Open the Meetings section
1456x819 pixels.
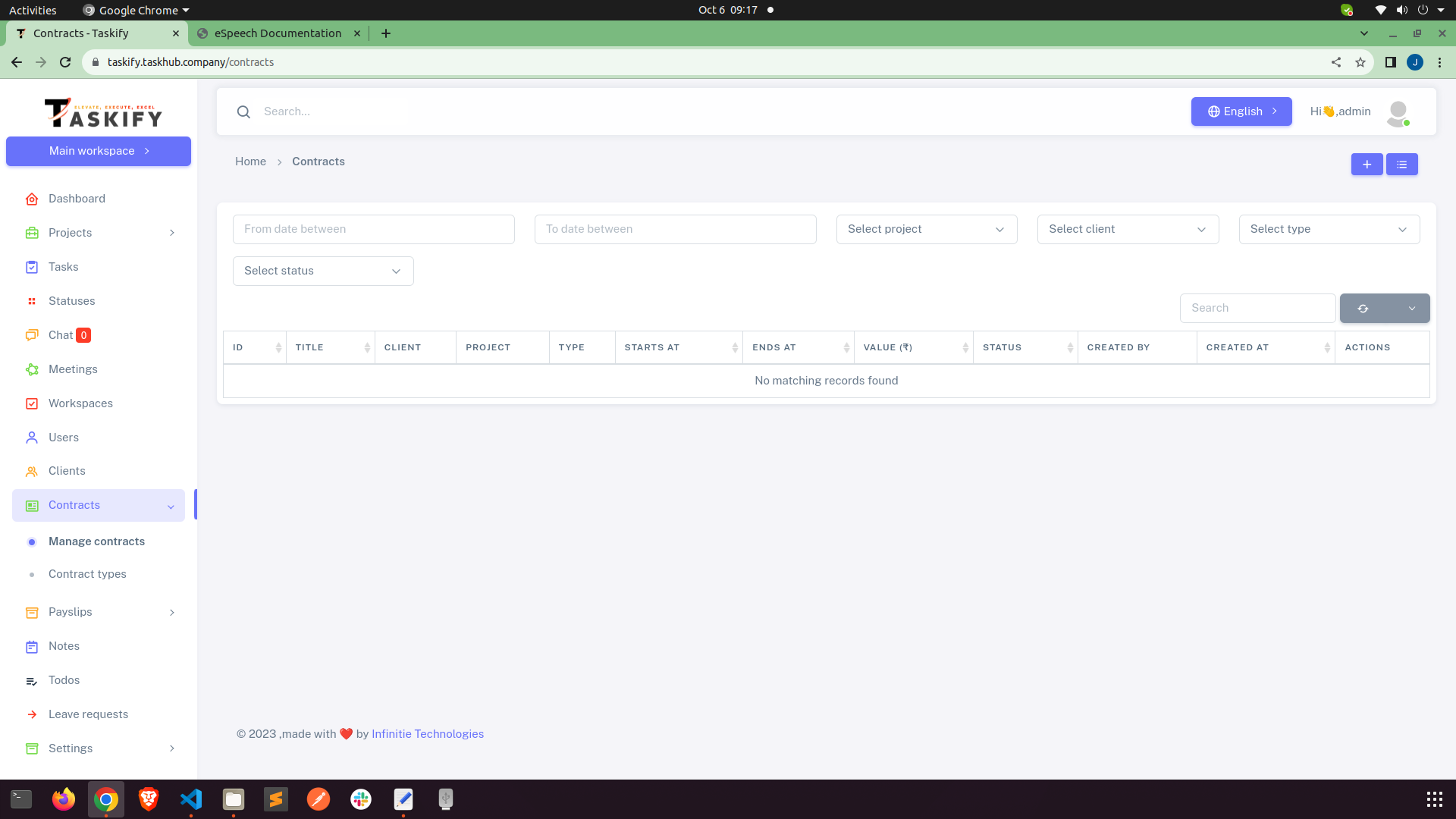pyautogui.click(x=72, y=369)
